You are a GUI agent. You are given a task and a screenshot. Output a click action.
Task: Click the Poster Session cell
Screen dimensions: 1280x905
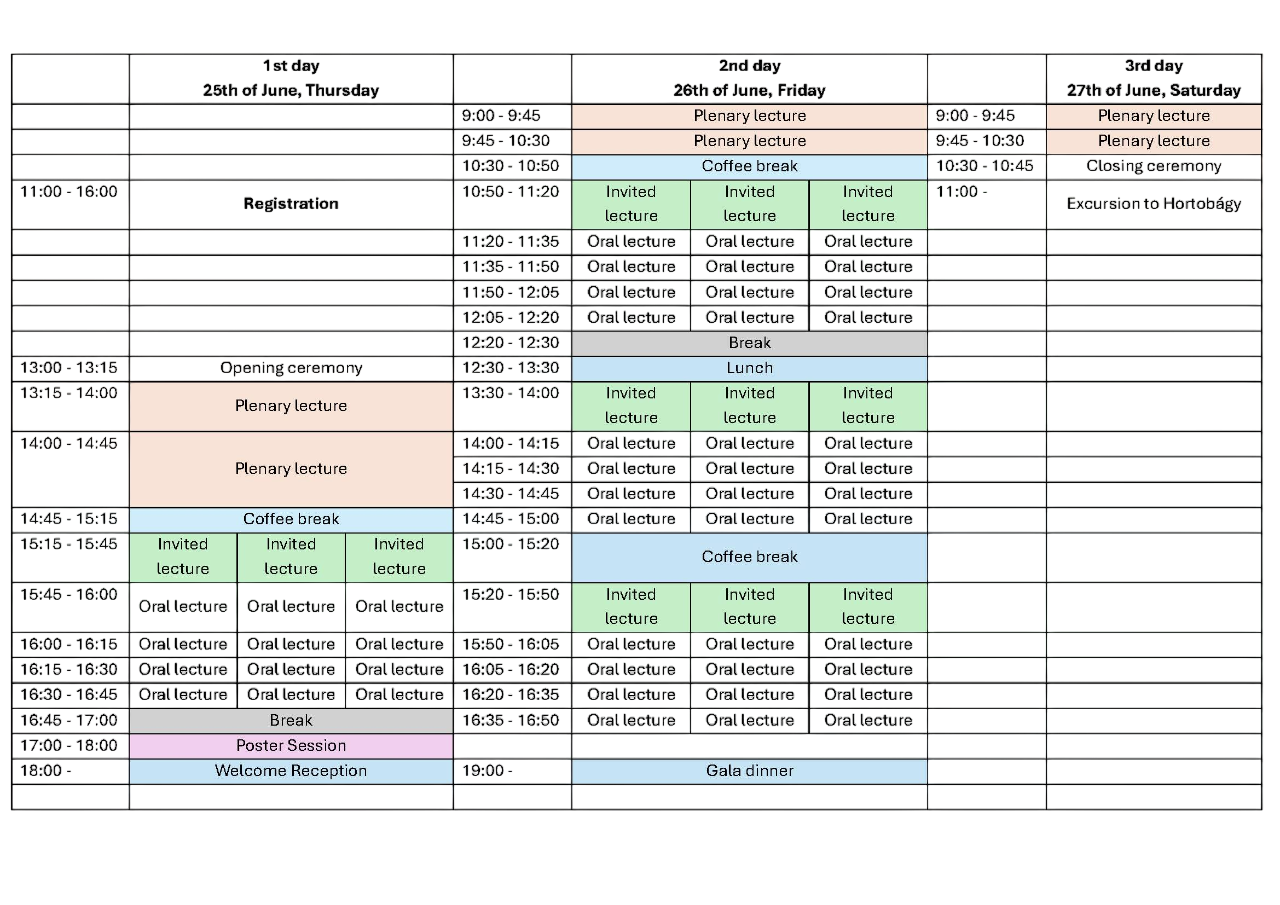click(291, 745)
